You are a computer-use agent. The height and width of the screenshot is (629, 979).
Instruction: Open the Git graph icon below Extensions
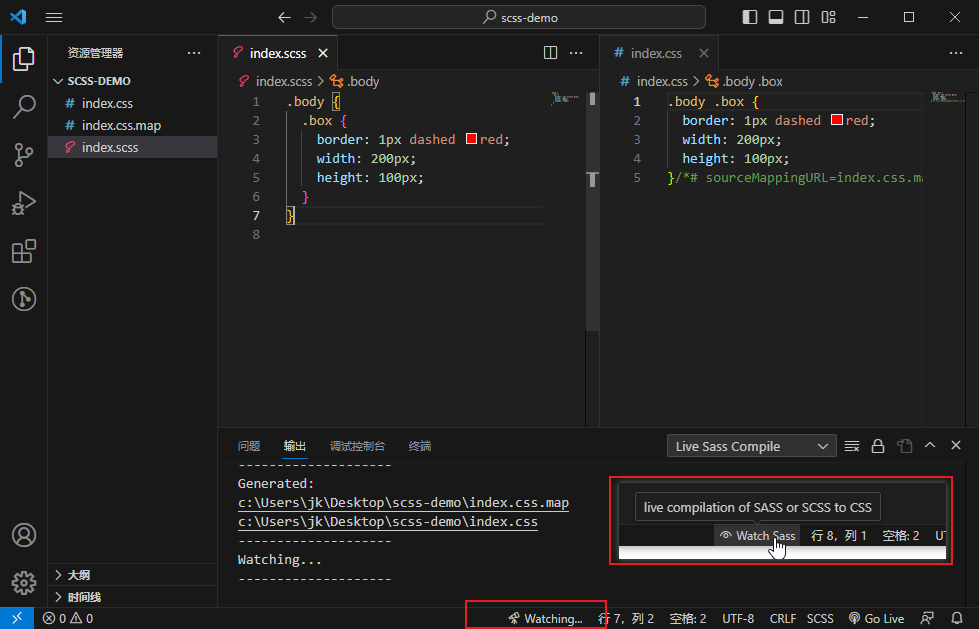[x=24, y=299]
